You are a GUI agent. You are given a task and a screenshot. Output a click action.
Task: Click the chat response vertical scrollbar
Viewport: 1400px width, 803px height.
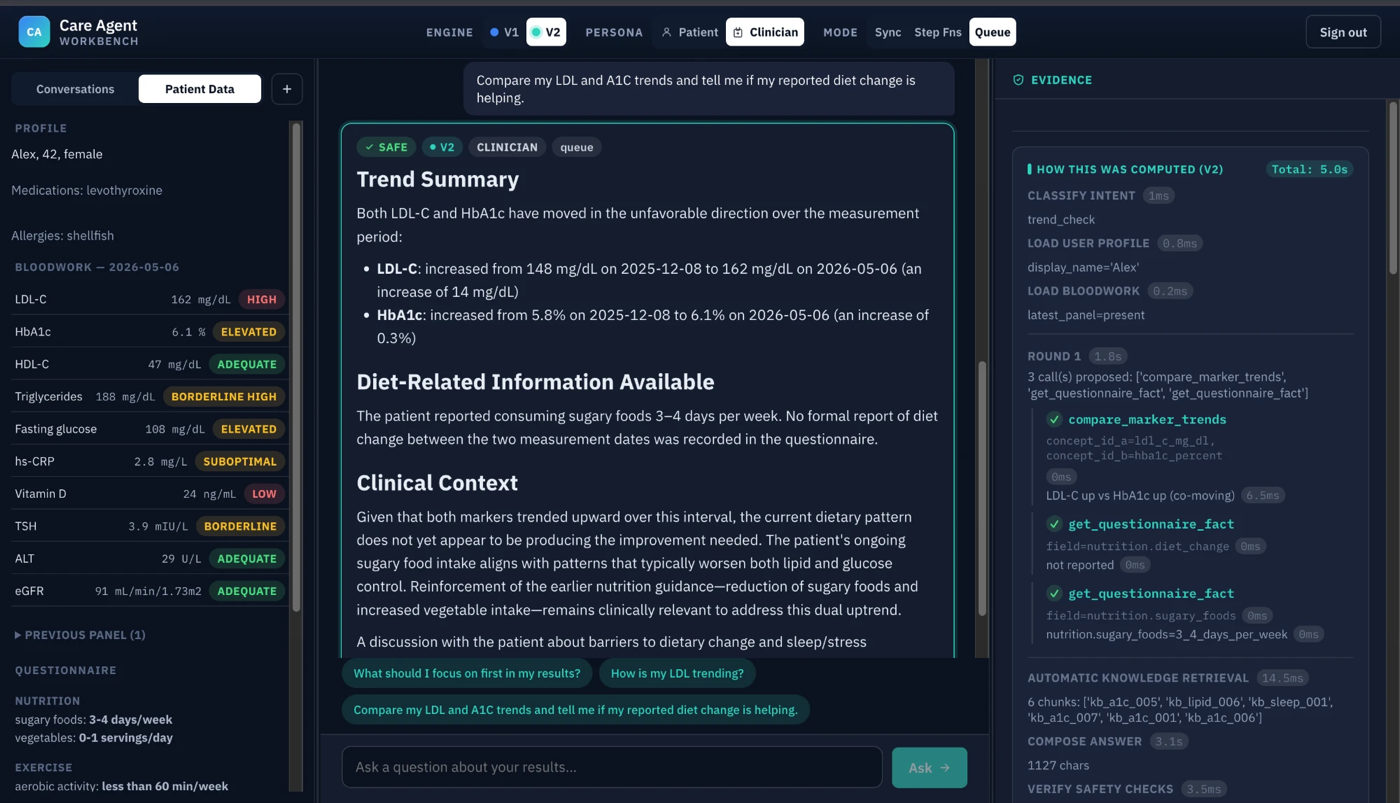coord(982,488)
